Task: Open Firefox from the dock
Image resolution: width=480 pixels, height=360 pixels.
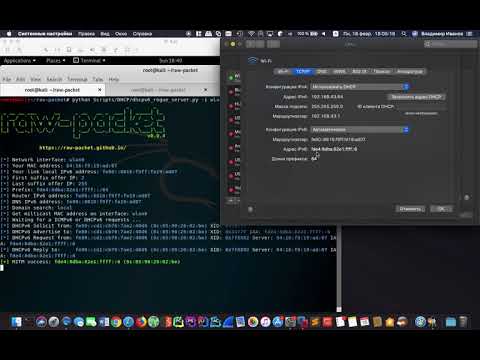Action: tap(141, 322)
